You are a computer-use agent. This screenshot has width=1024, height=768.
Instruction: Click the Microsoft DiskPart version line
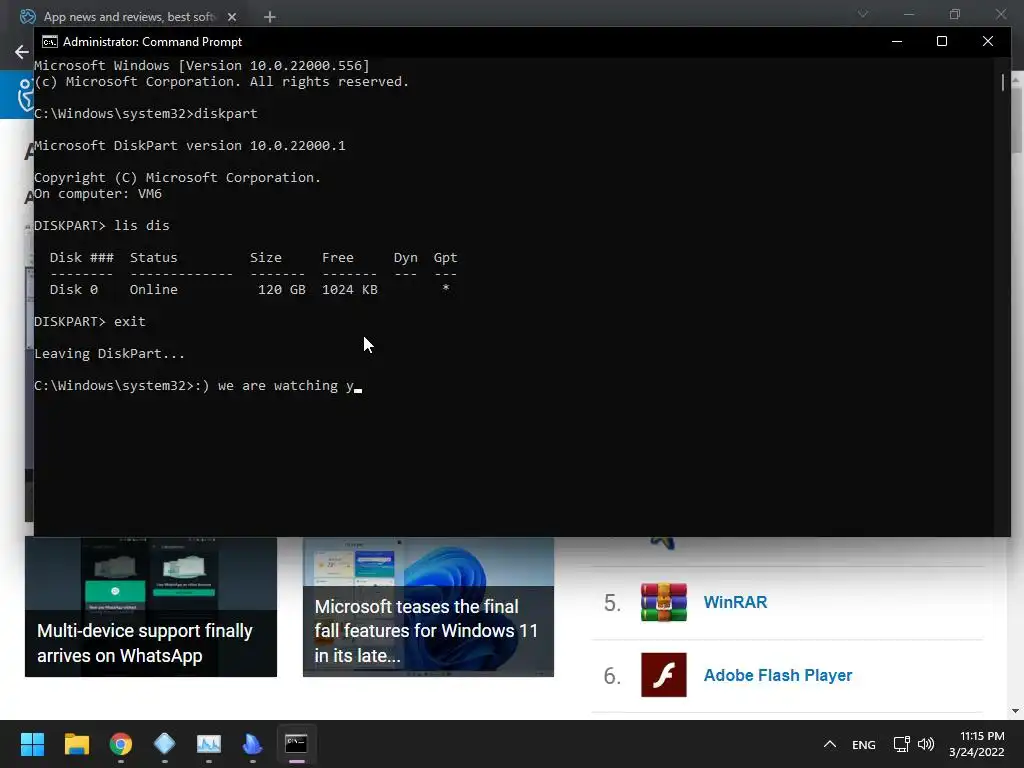[190, 146]
